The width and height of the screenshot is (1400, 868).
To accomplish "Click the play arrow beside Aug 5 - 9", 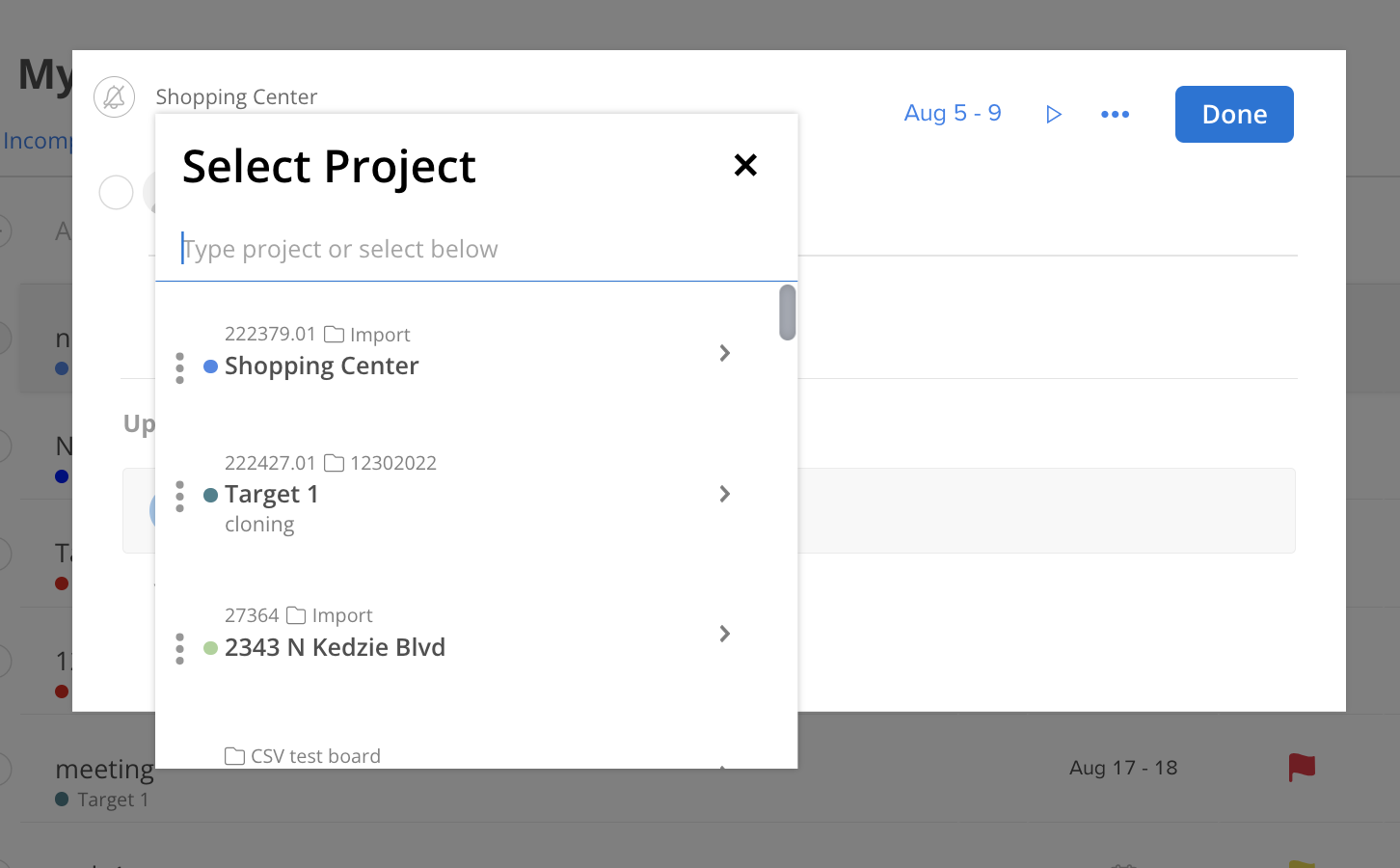I will 1053,114.
